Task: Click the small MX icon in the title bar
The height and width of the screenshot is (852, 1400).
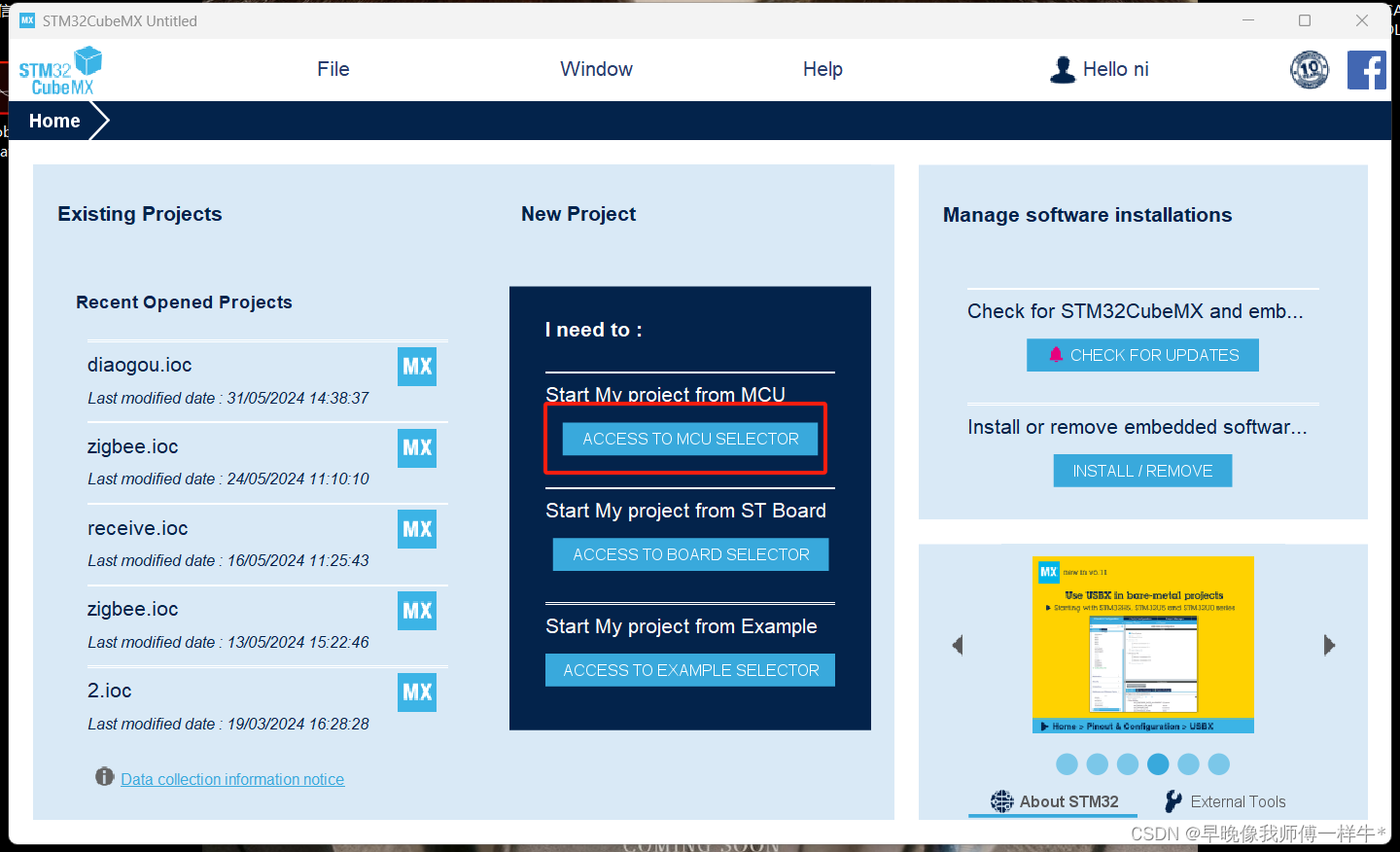Action: pos(27,20)
